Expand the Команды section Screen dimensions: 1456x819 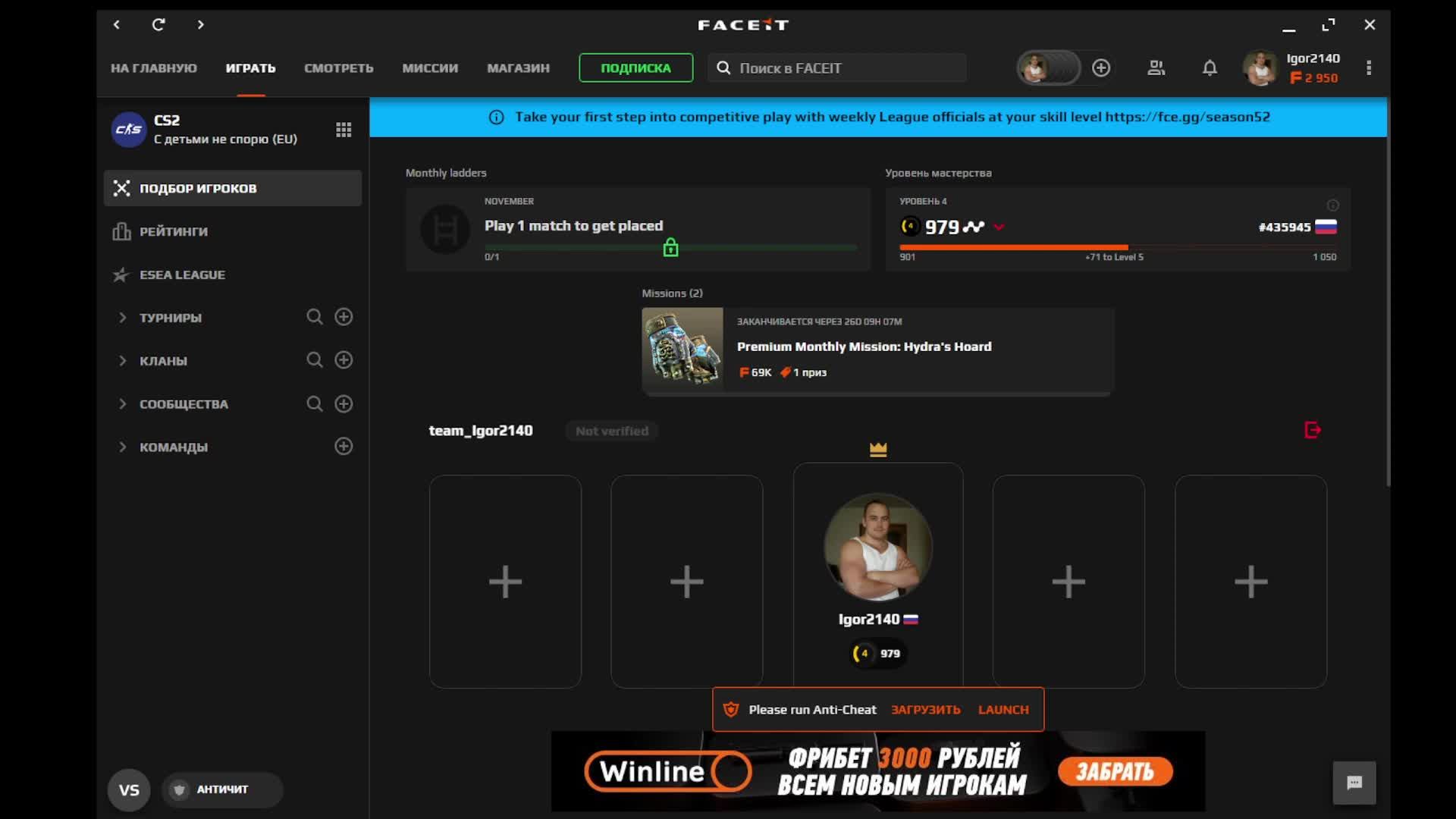click(x=123, y=447)
